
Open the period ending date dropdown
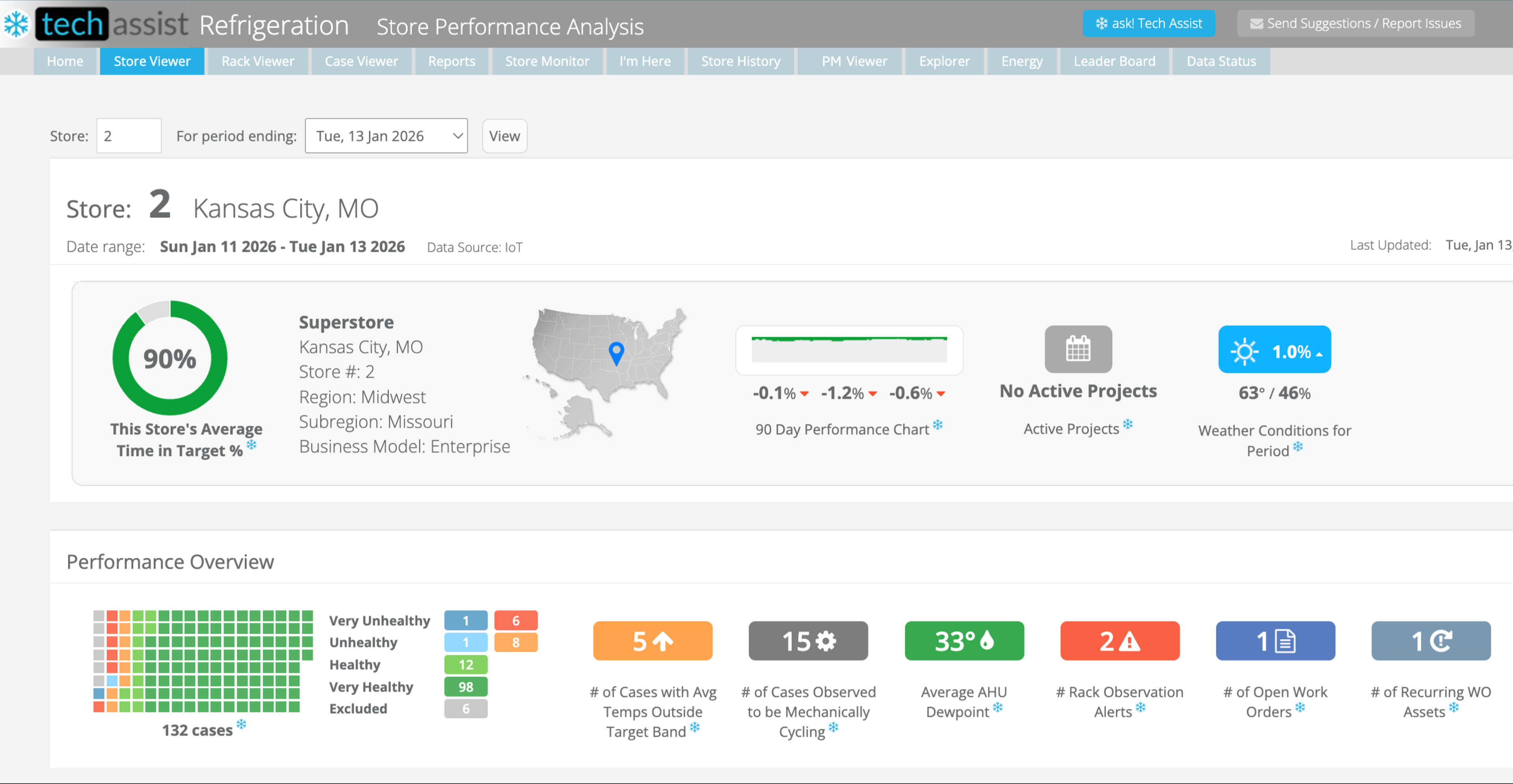click(x=386, y=136)
